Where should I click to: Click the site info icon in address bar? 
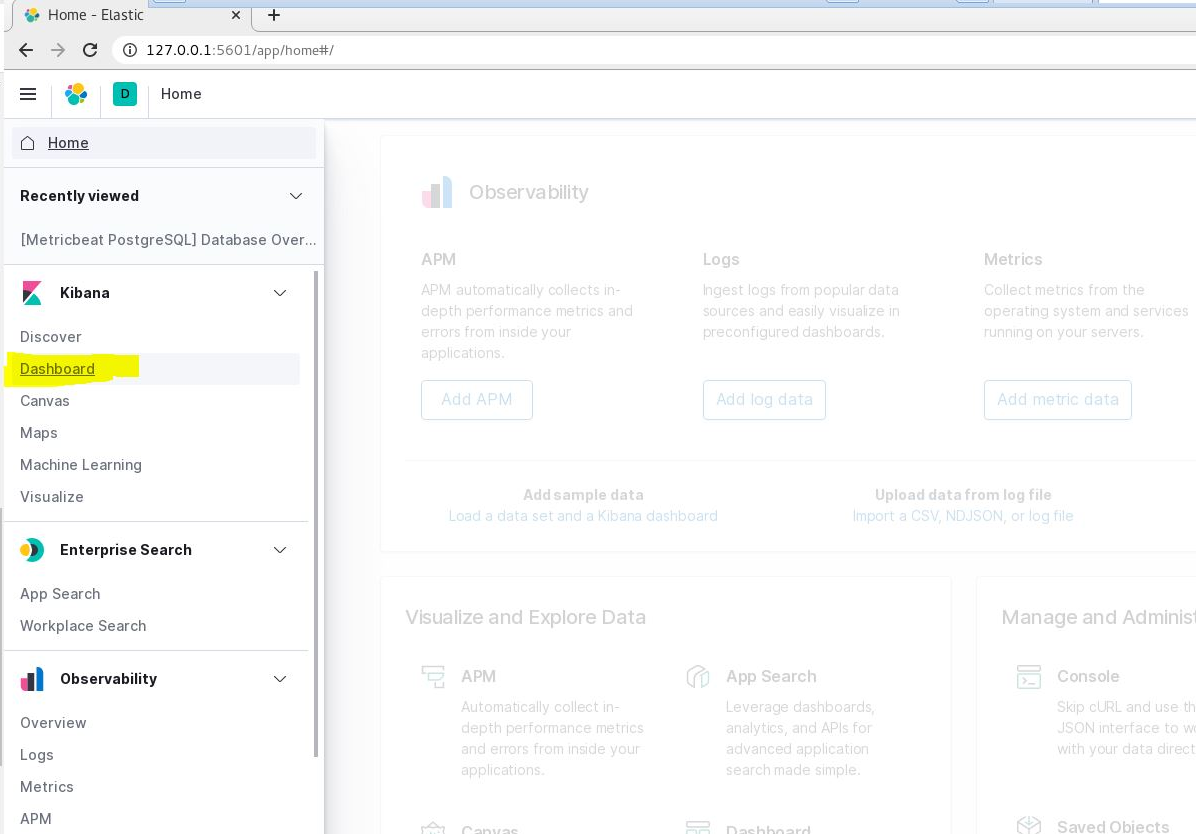tap(130, 50)
